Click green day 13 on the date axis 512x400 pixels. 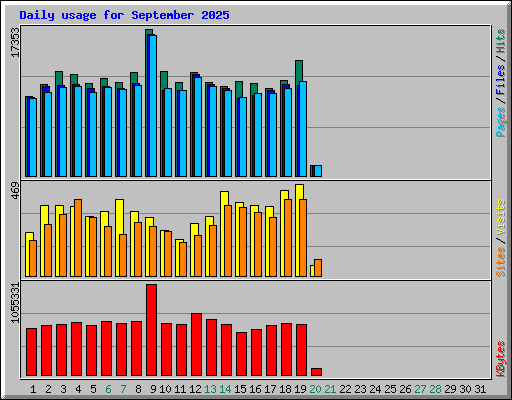tap(210, 389)
